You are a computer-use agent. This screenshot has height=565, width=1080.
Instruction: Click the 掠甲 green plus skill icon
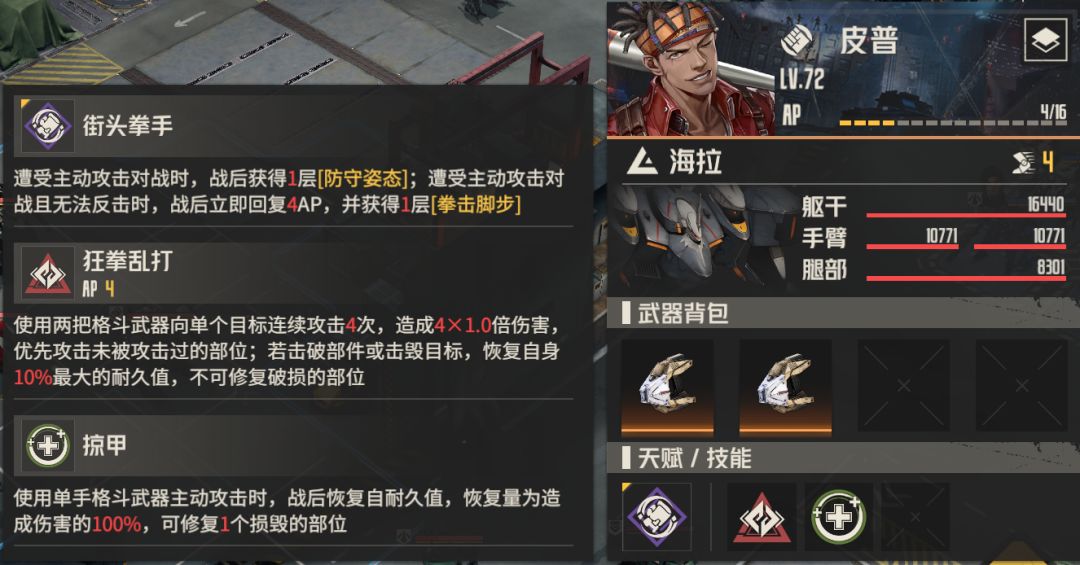pos(47,445)
